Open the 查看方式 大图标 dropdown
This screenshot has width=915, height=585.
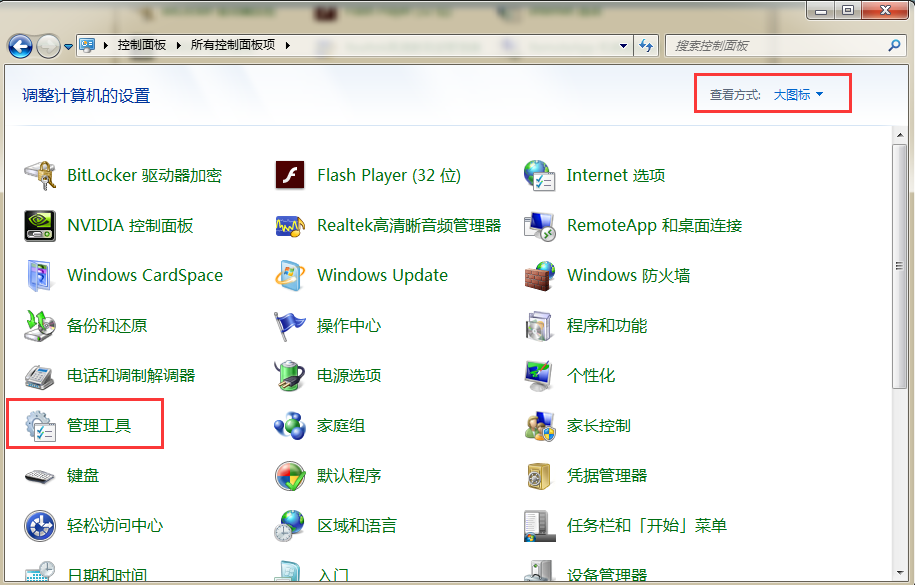coord(798,95)
